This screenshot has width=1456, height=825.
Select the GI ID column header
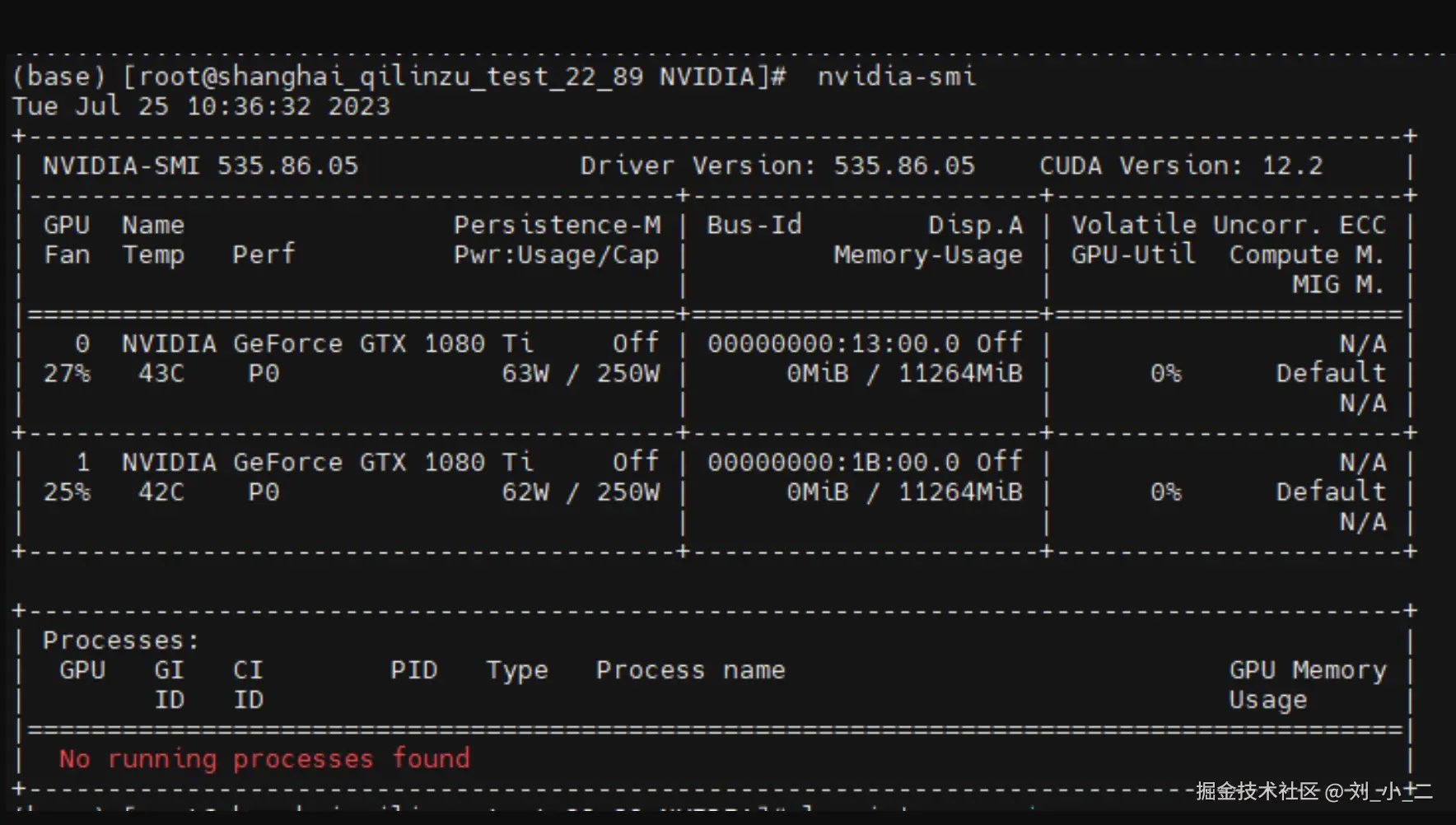(x=169, y=684)
